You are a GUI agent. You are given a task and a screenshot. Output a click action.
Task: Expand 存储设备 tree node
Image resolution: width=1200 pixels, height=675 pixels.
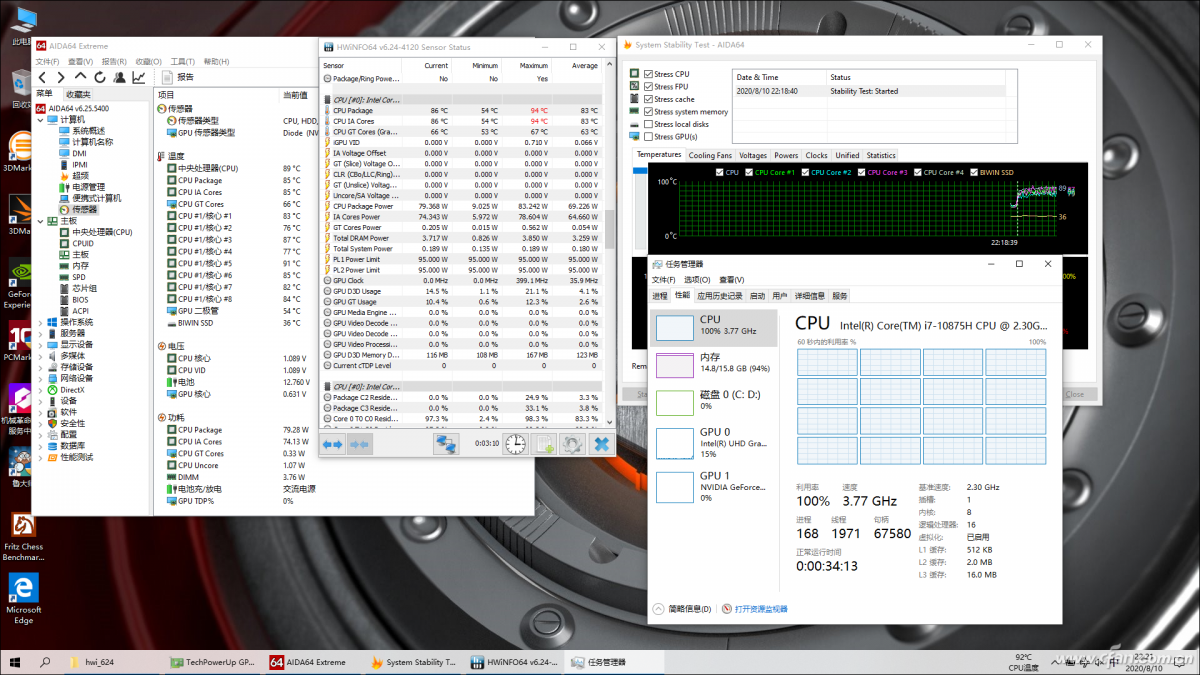41,367
